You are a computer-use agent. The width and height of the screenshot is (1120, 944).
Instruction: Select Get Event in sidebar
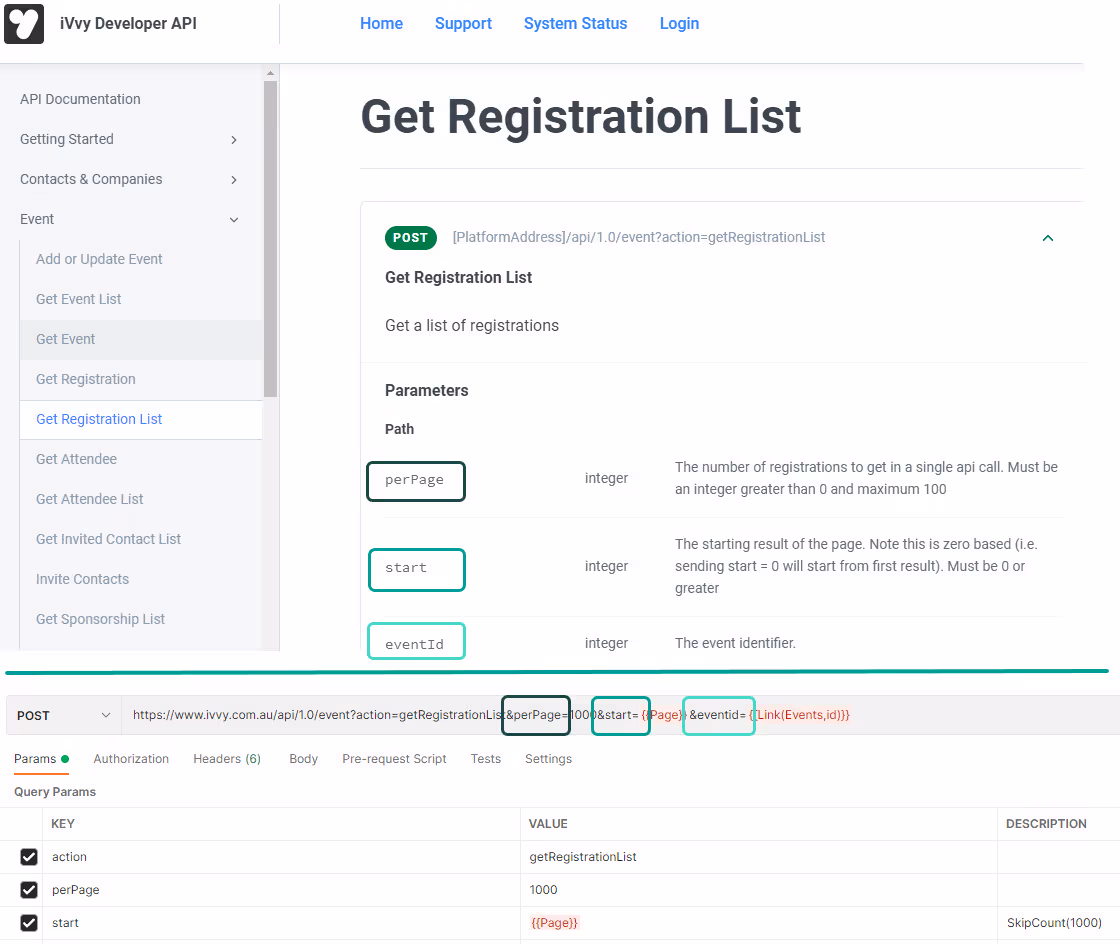click(66, 339)
